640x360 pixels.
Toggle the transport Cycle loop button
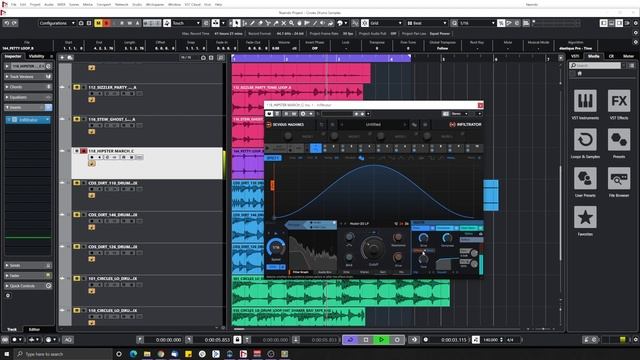point(350,340)
